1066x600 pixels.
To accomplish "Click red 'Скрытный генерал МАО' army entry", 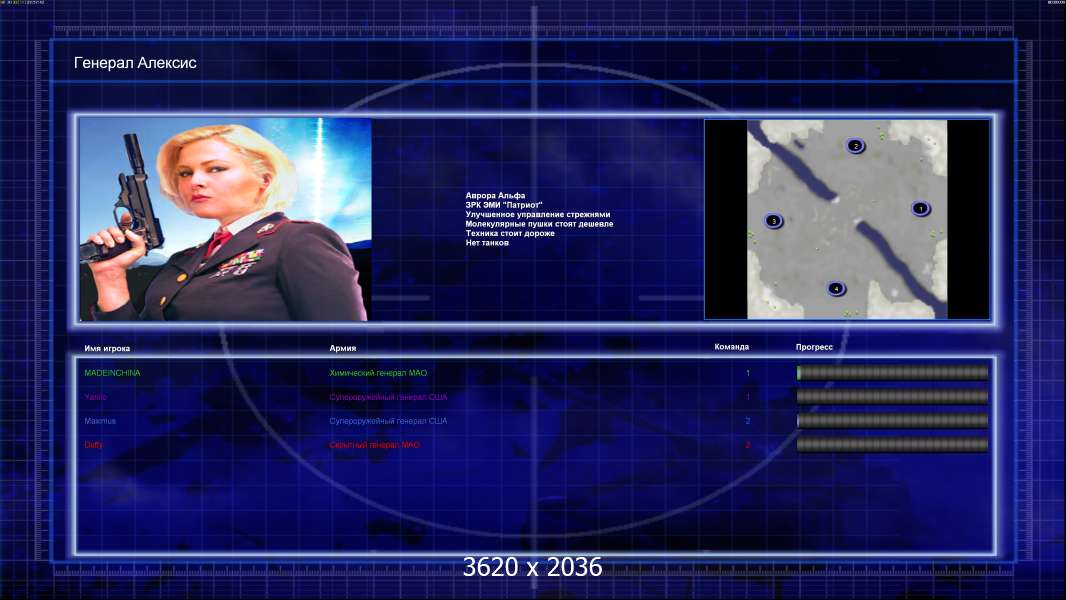I will tap(375, 445).
